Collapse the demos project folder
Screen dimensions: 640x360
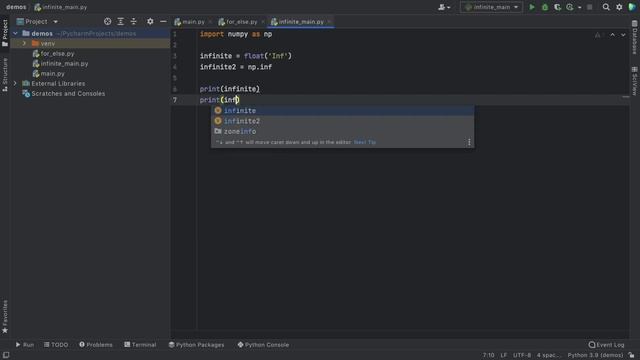16,33
